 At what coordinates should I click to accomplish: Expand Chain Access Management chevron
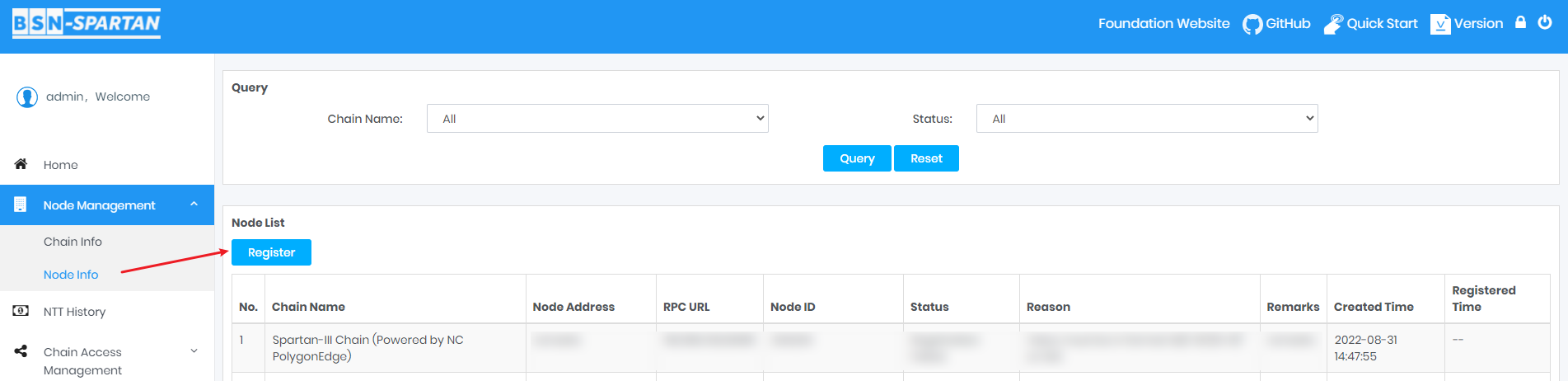(194, 351)
